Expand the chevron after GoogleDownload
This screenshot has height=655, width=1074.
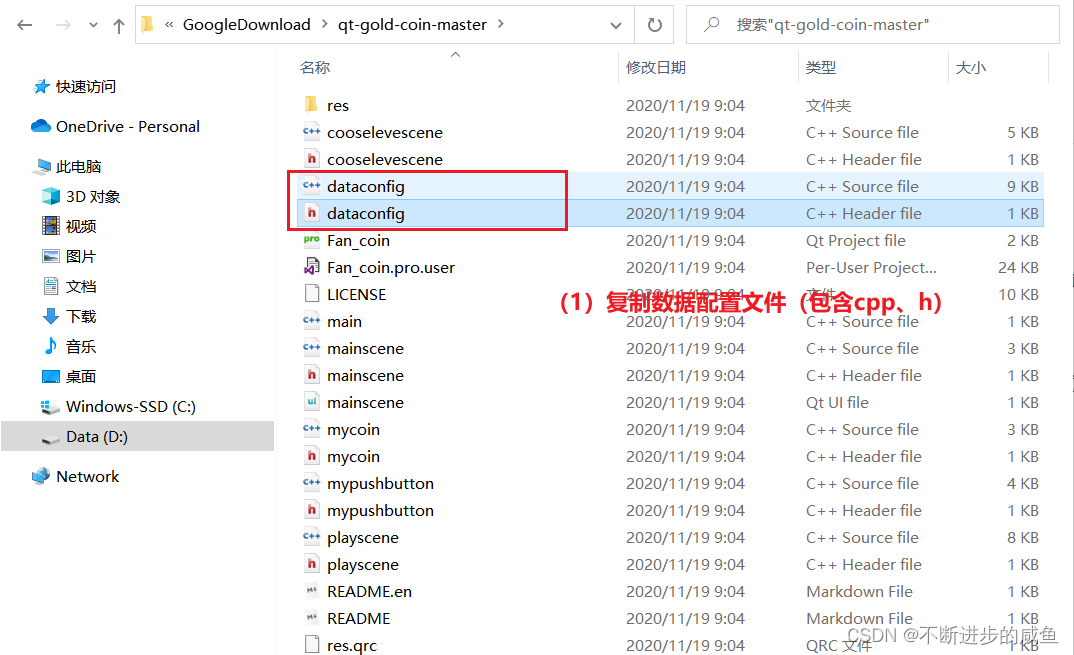point(325,24)
